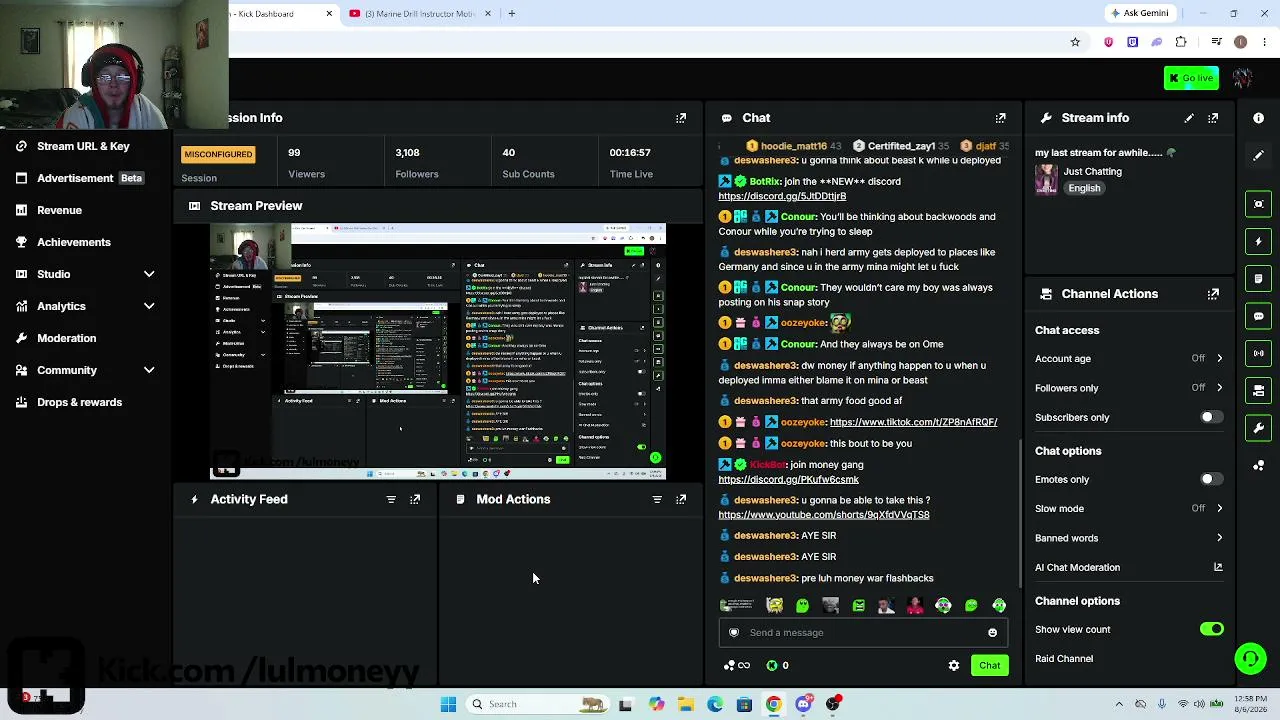Open Drops & rewards page
1280x720 pixels.
[79, 402]
